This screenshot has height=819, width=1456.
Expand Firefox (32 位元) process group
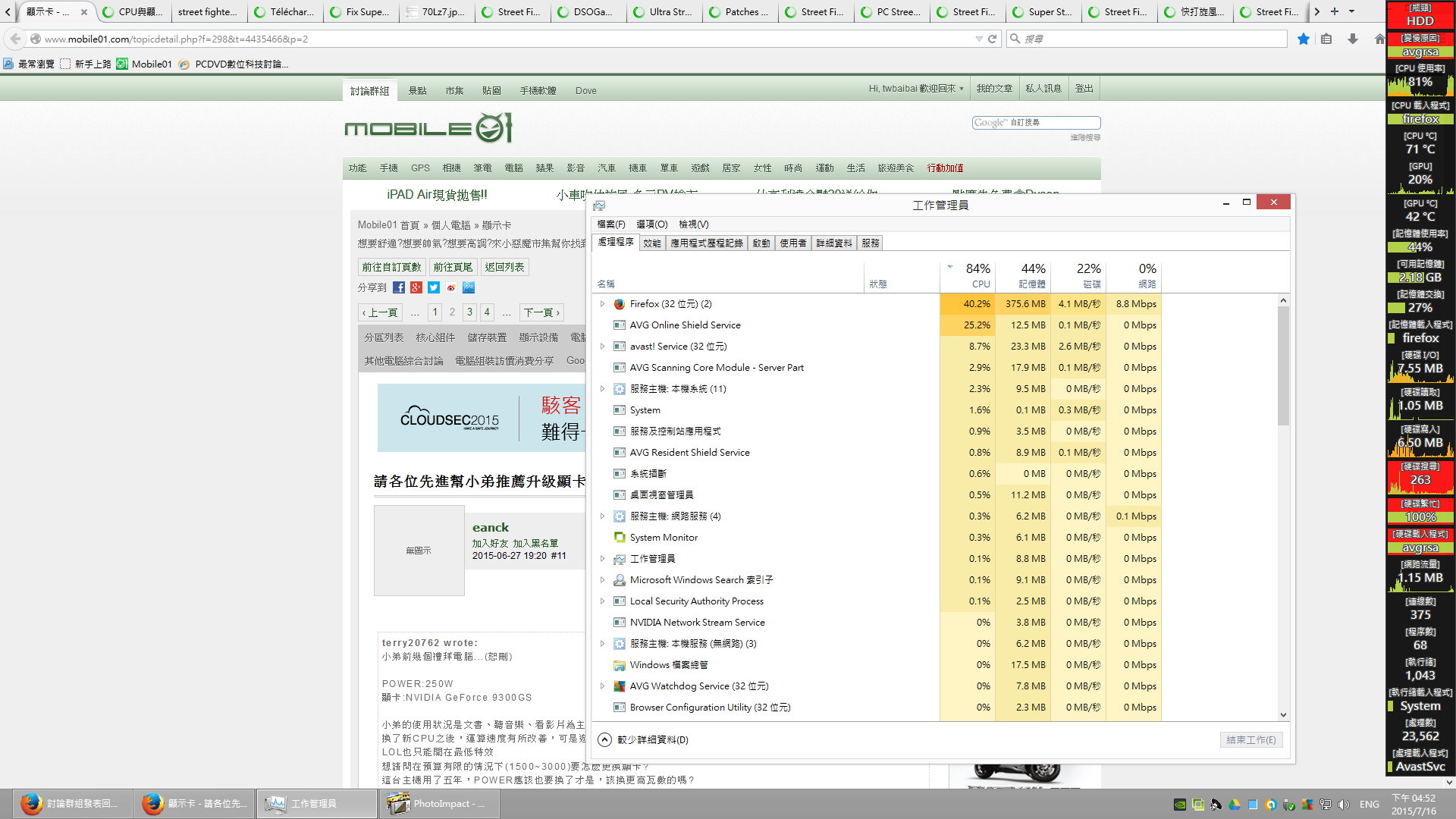tap(603, 304)
